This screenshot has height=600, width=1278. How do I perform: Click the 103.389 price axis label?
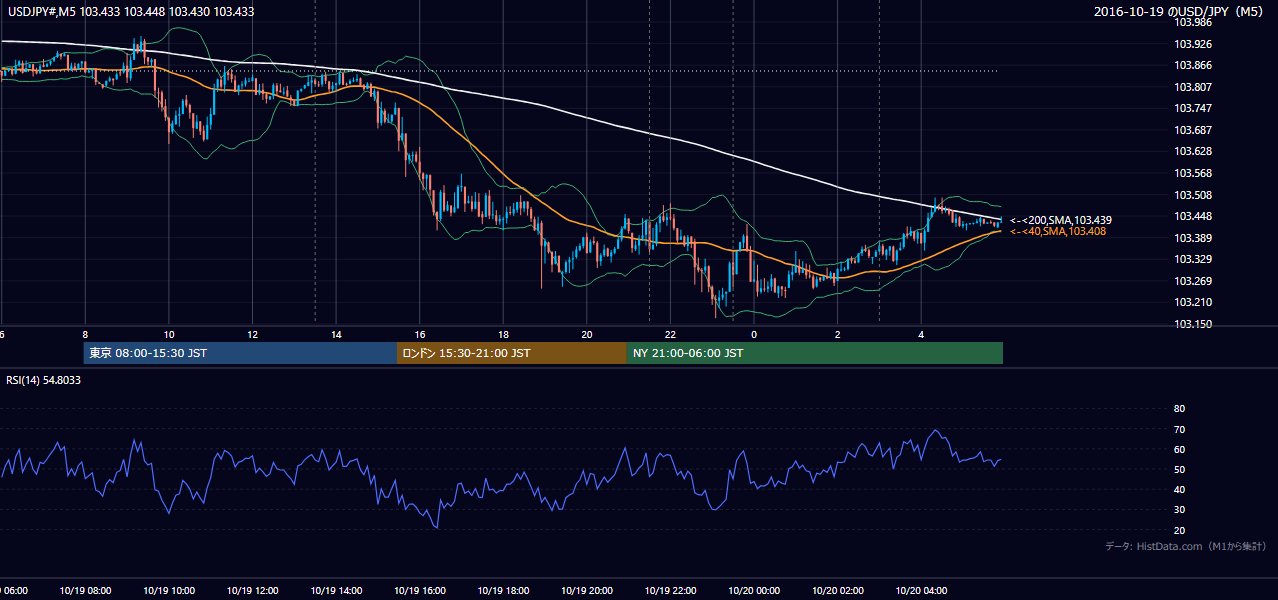[x=1193, y=238]
